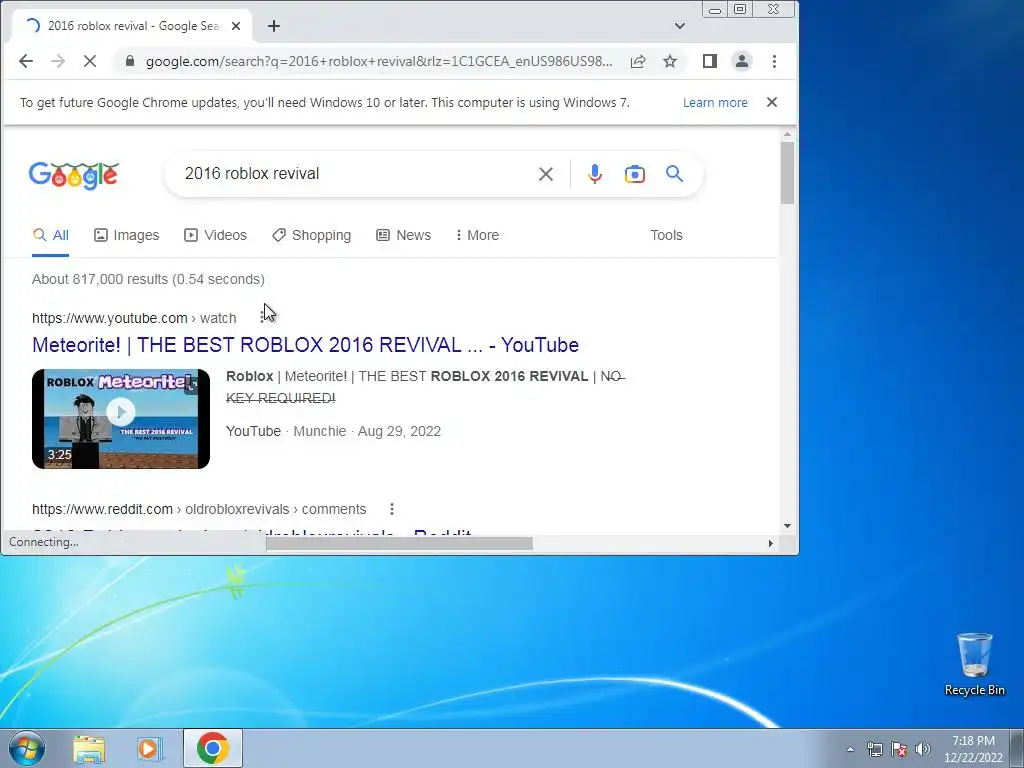Click the About 817,000 results text
The height and width of the screenshot is (768, 1024).
(x=148, y=279)
